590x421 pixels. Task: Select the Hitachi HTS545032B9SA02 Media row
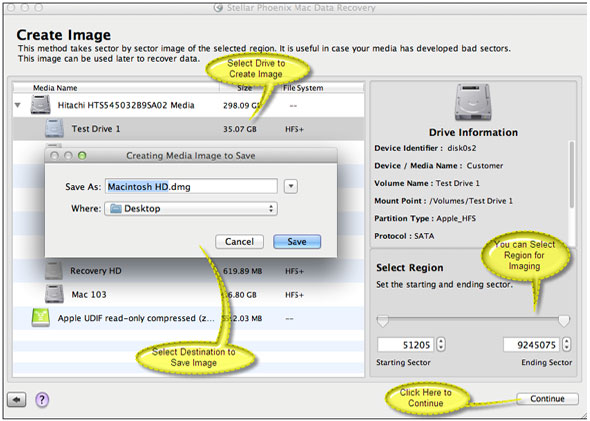[x=189, y=105]
